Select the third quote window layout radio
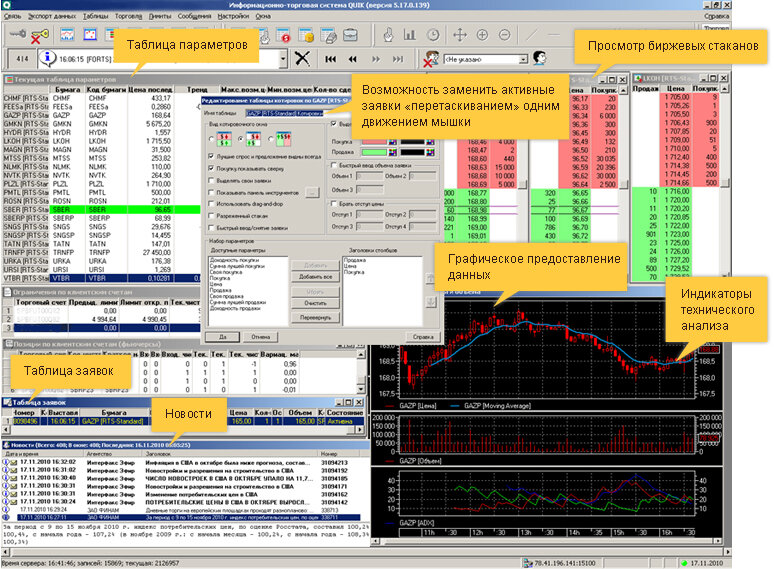Screen dimensions: 774x569 [271, 140]
